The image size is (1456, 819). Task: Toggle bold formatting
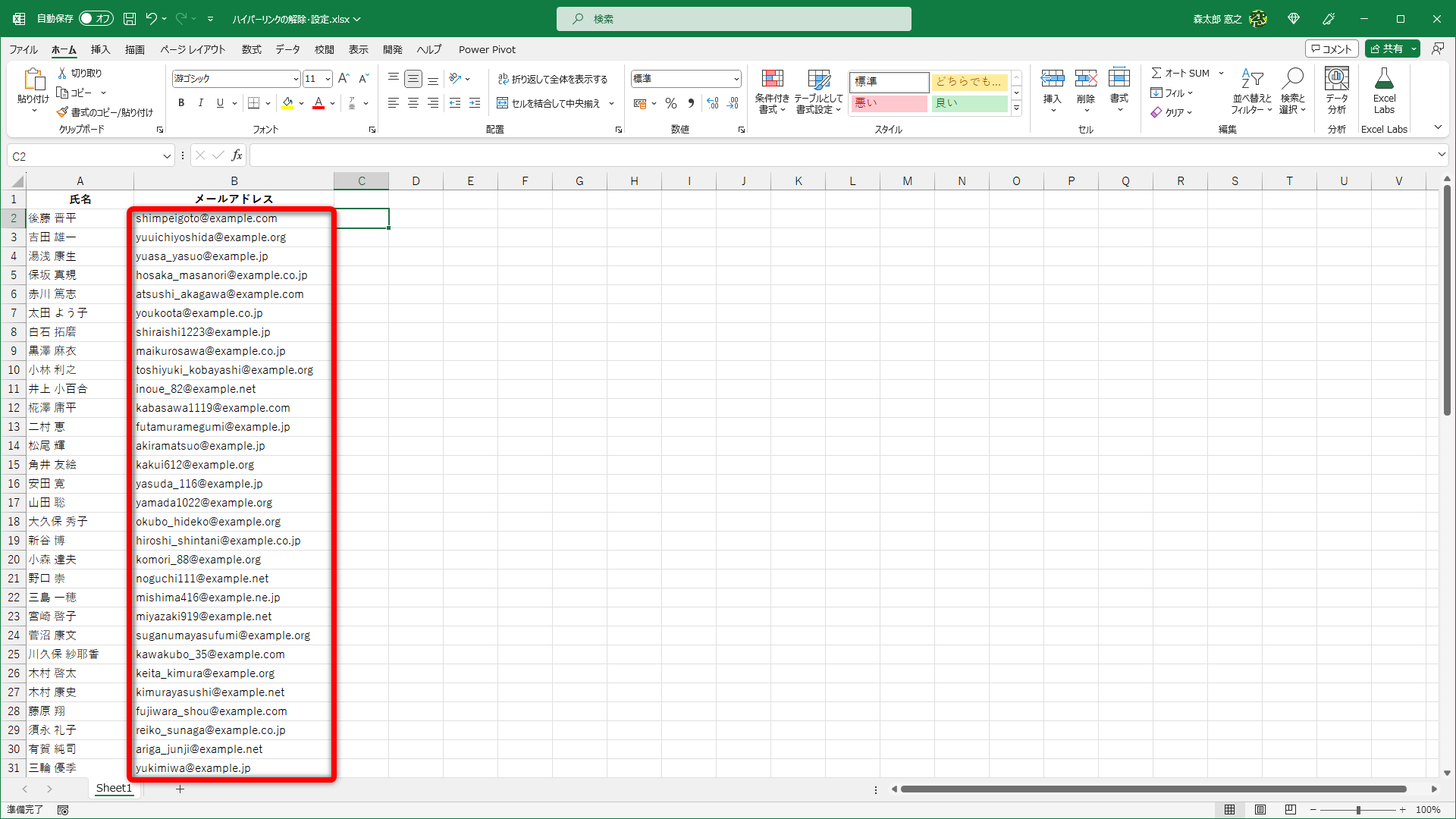pyautogui.click(x=180, y=103)
